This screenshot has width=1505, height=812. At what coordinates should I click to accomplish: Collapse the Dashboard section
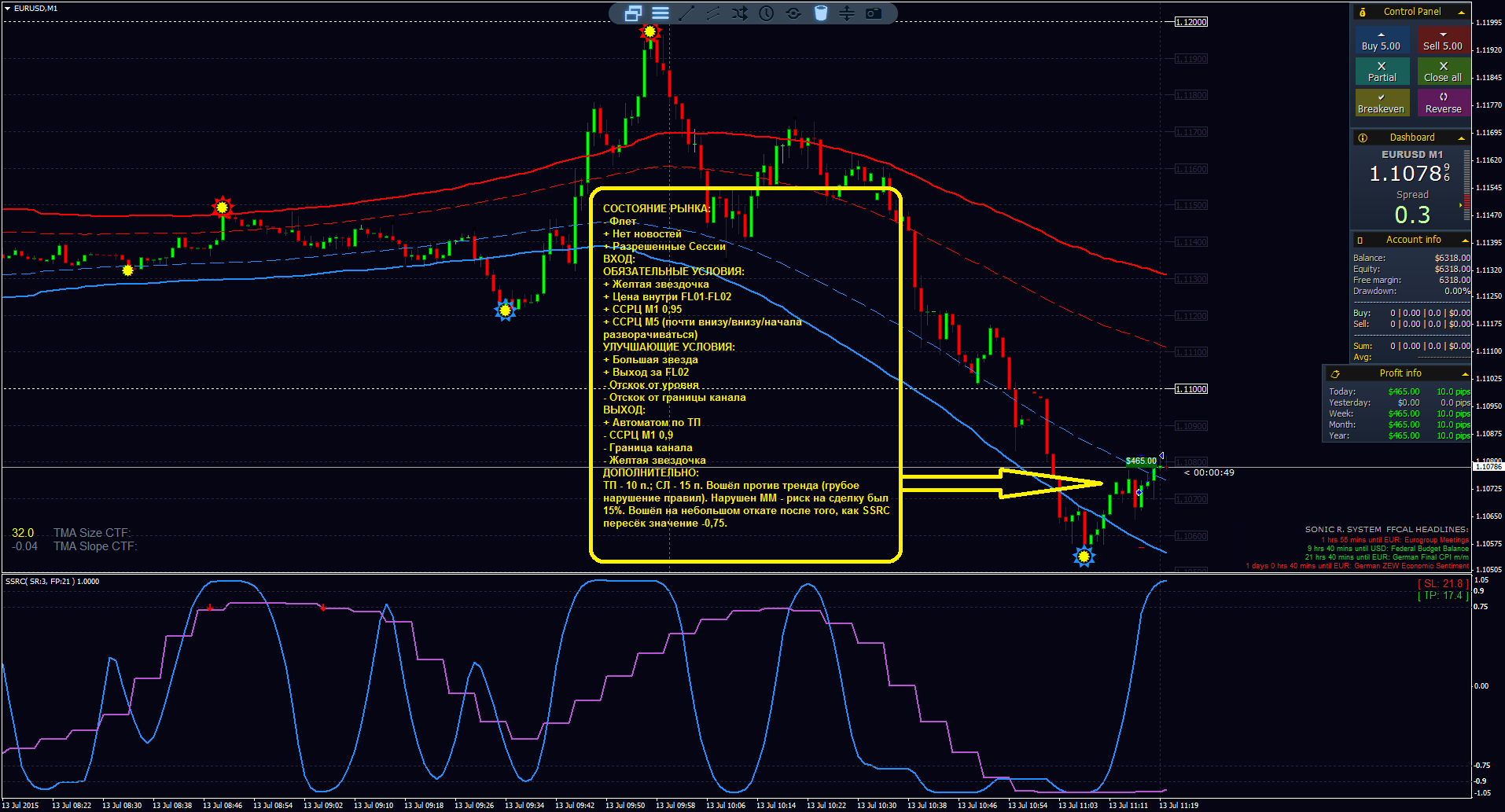coord(1461,138)
